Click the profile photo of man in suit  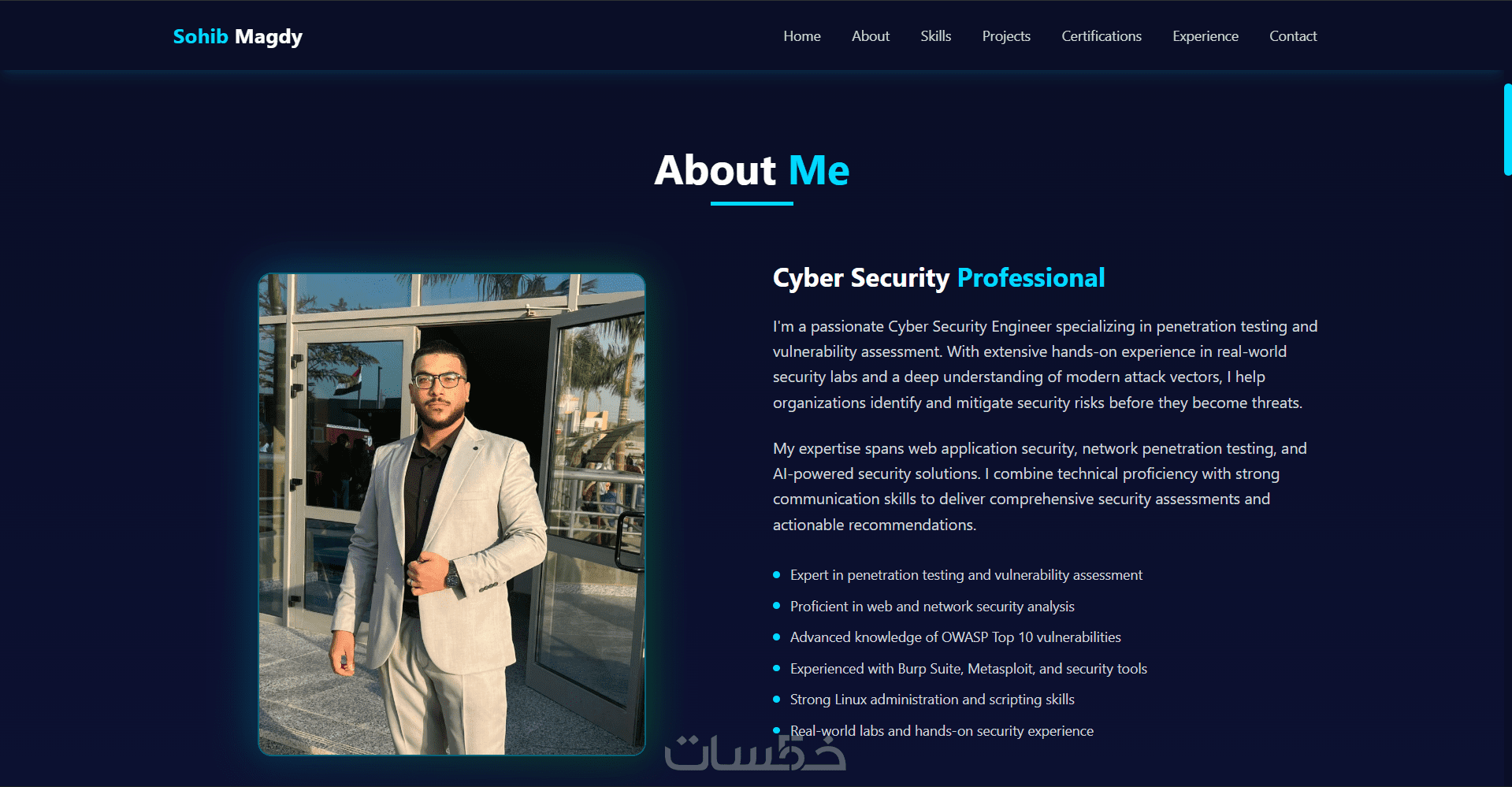[x=451, y=514]
